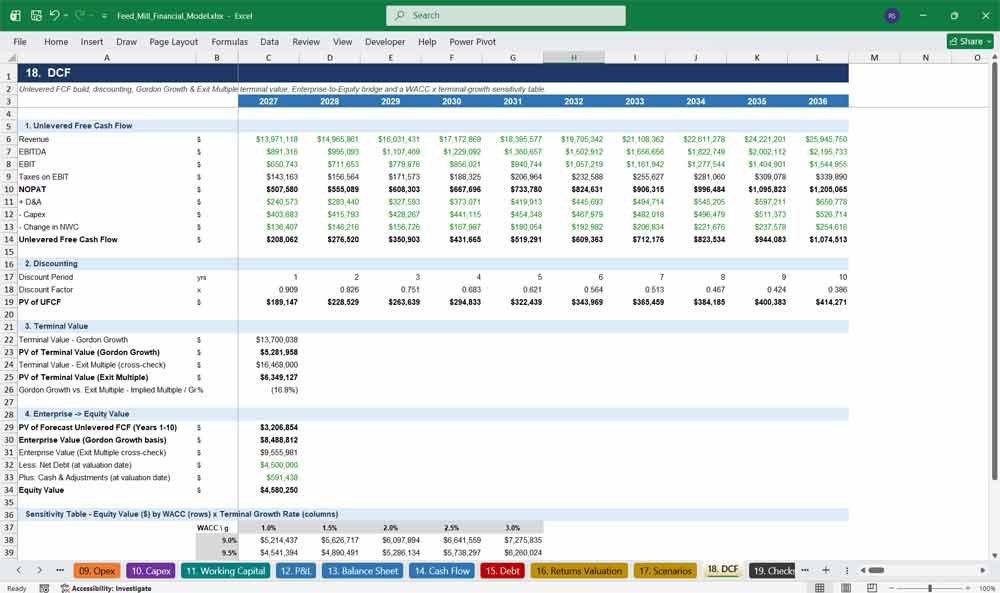
Task: Open the Insert ribbon tab
Action: point(92,41)
